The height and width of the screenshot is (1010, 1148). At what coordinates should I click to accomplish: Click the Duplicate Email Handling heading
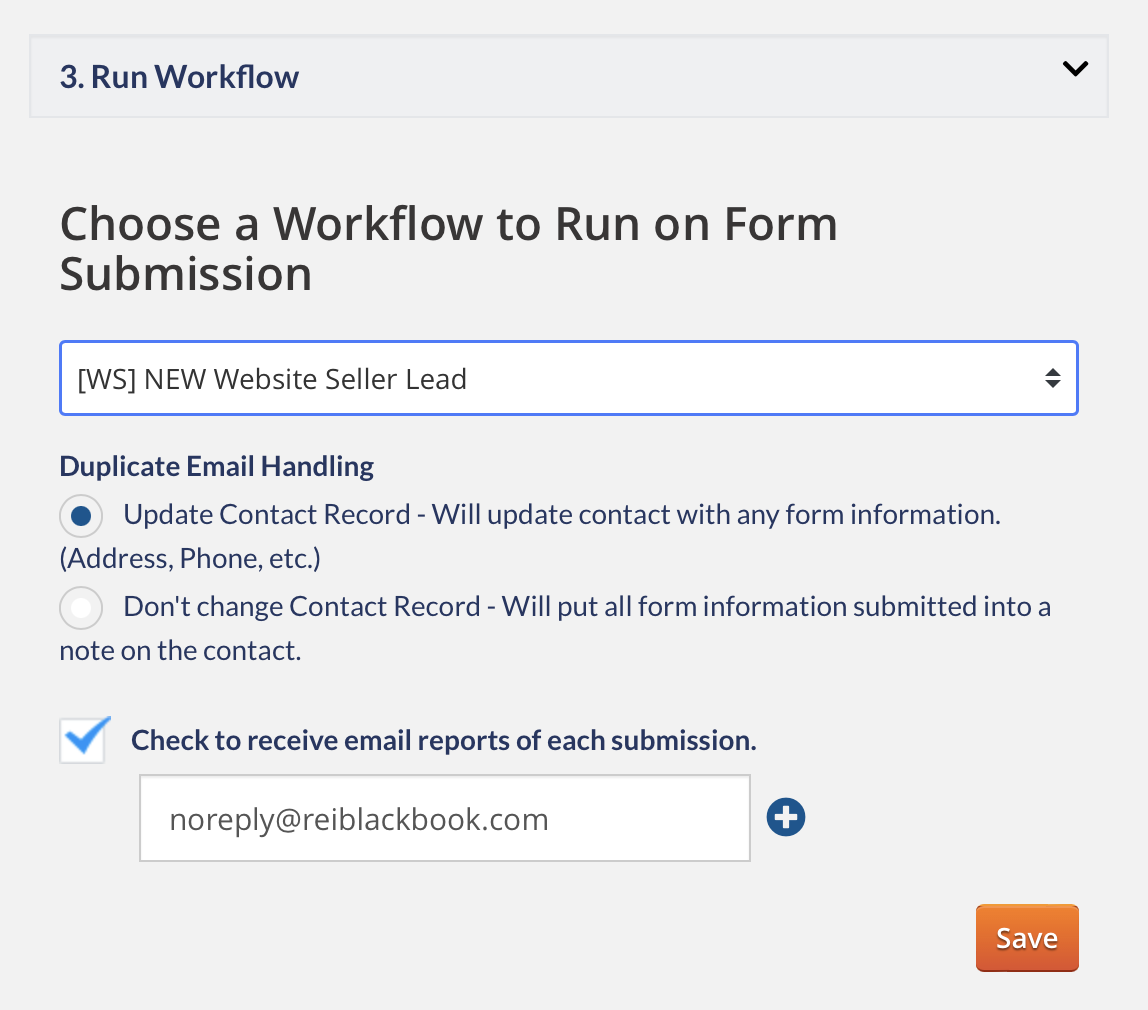point(216,466)
